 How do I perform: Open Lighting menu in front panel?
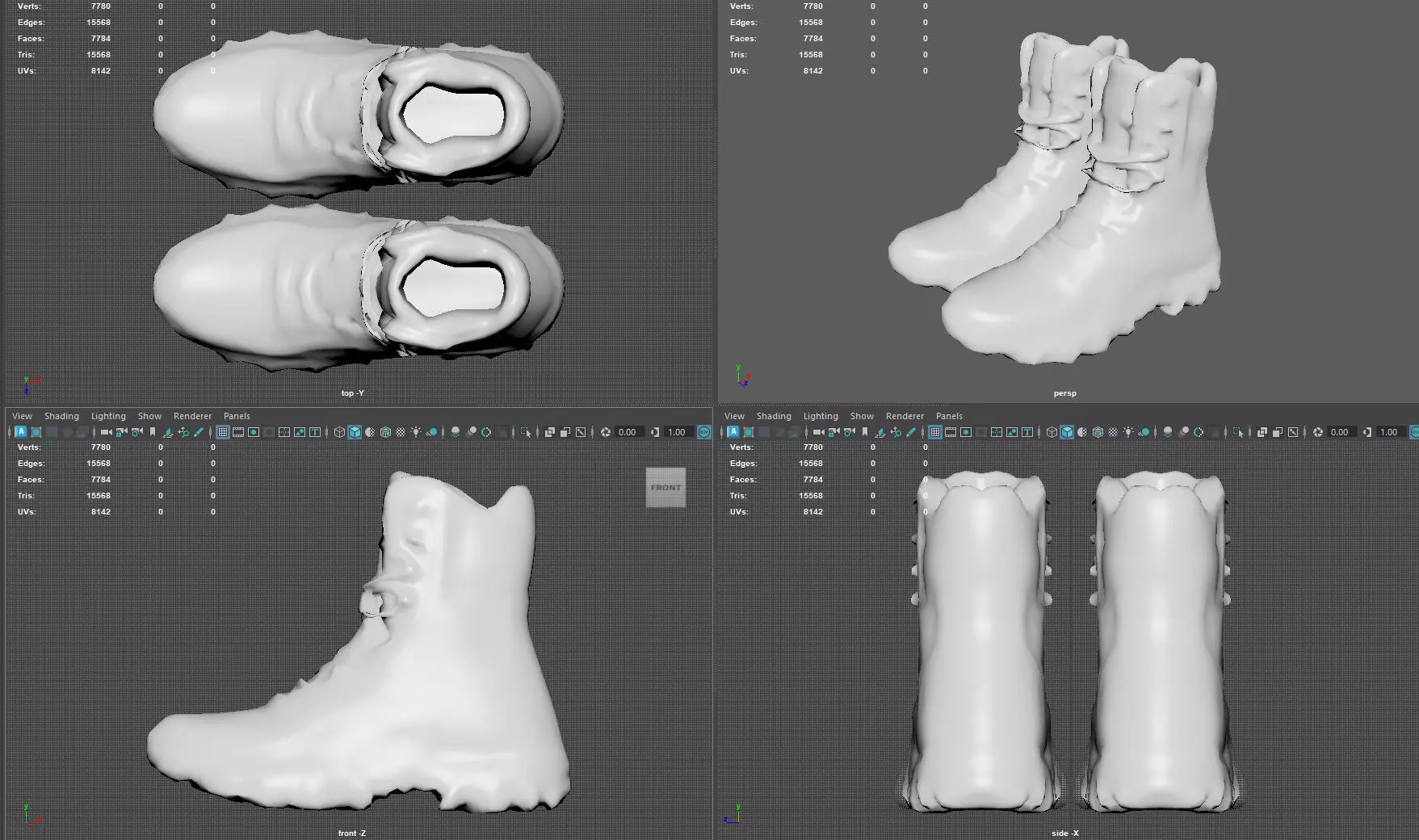[108, 416]
